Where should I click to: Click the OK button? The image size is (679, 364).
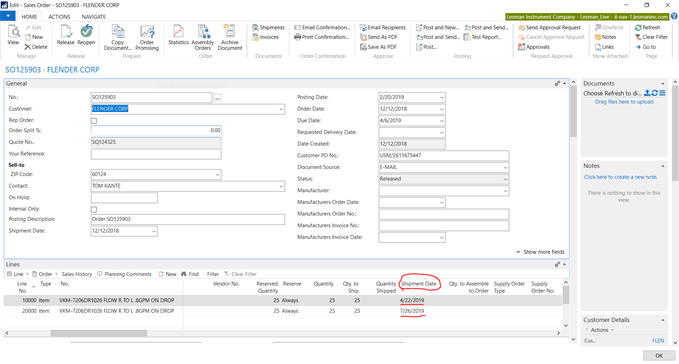pyautogui.click(x=659, y=355)
